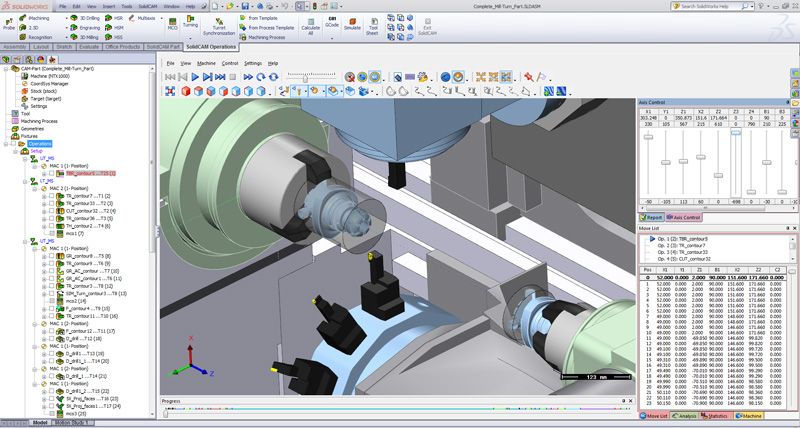
Task: Expand the TBR_contour5 operation node
Action: 44,173
